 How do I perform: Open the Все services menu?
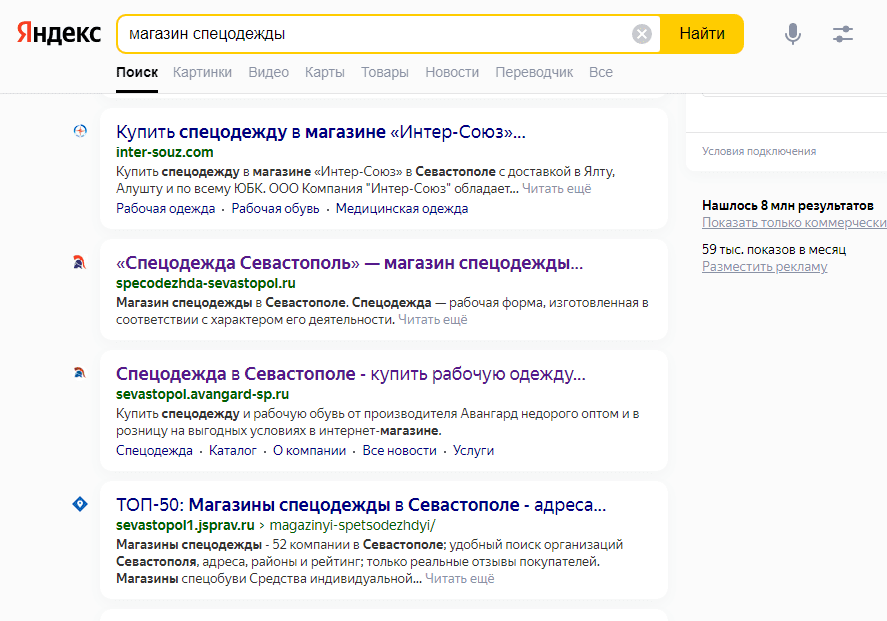pyautogui.click(x=601, y=72)
